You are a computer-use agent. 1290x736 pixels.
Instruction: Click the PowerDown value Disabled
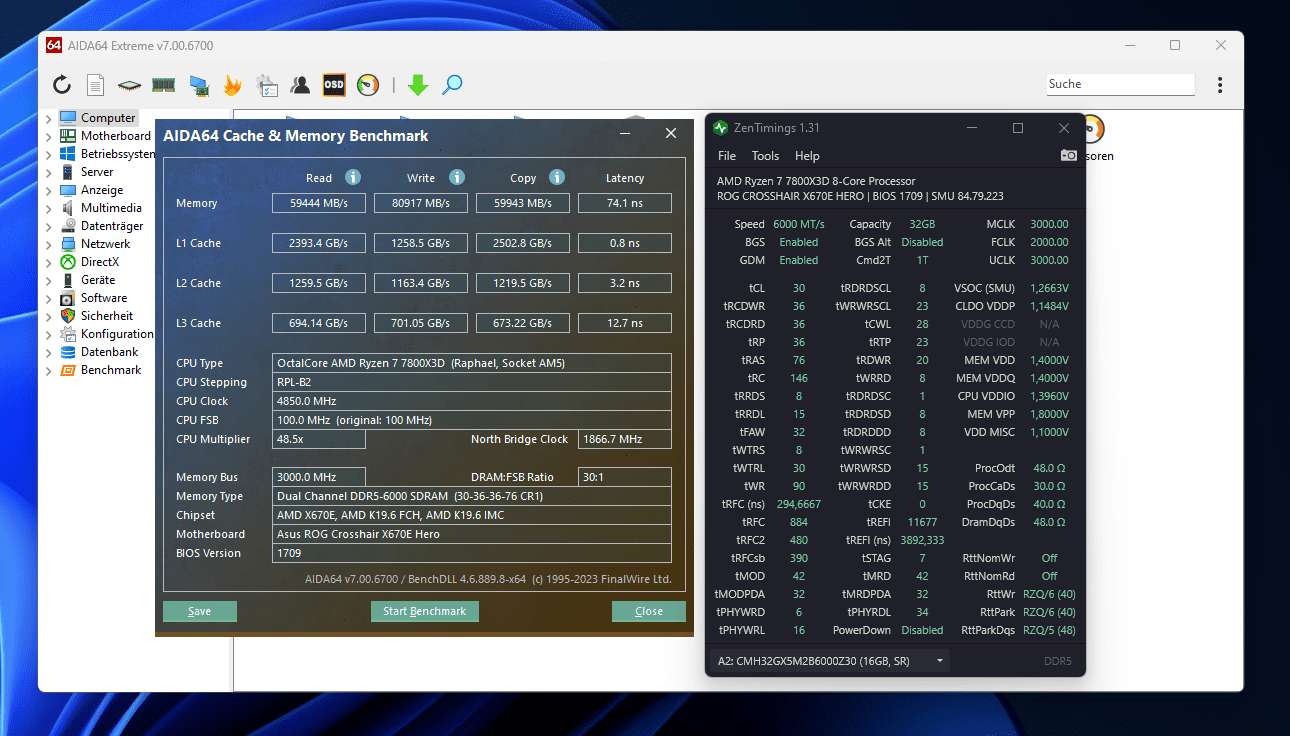[x=922, y=630]
